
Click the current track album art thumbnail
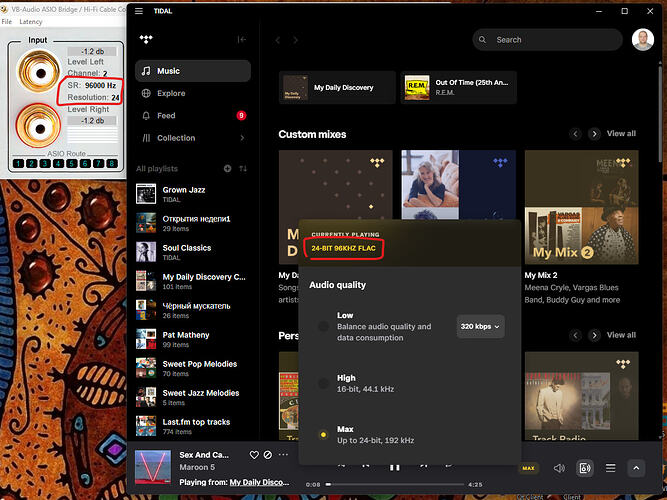click(x=153, y=467)
